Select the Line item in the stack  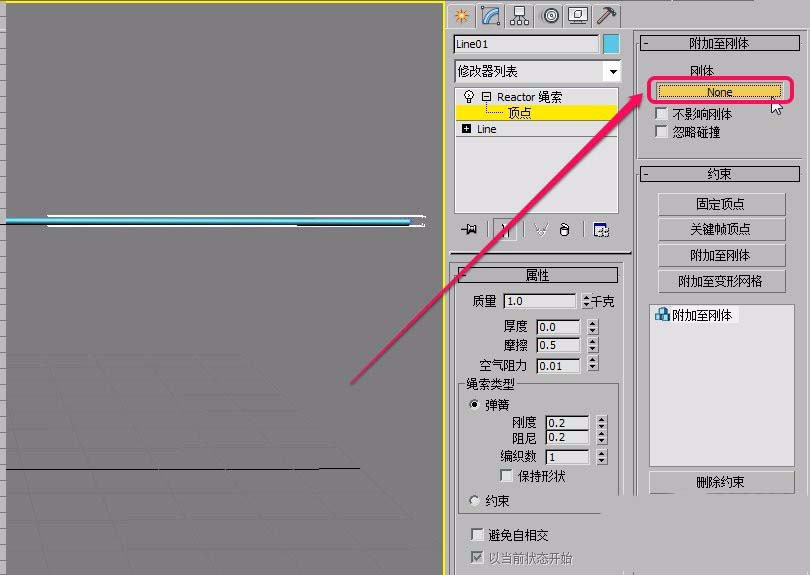[486, 129]
